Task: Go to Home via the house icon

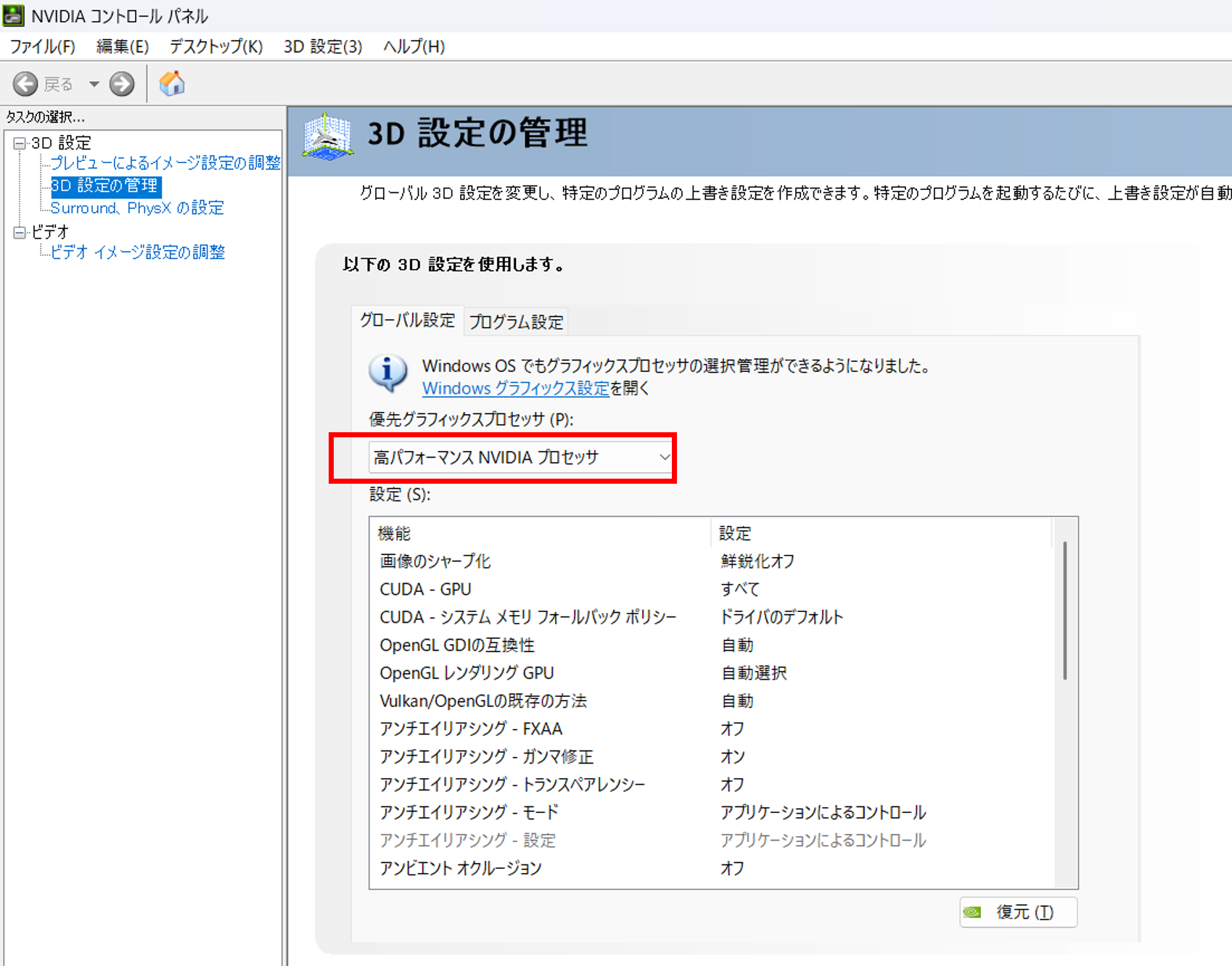Action: point(172,83)
